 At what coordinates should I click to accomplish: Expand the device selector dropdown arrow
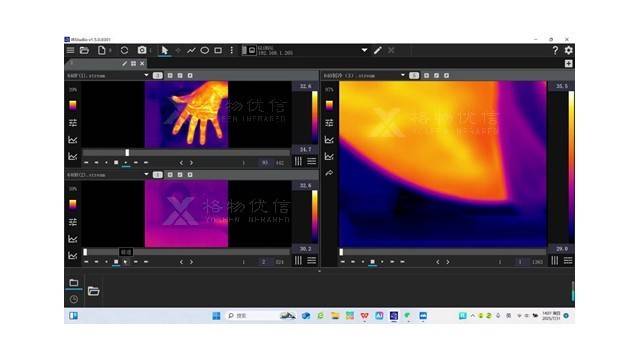[364, 50]
